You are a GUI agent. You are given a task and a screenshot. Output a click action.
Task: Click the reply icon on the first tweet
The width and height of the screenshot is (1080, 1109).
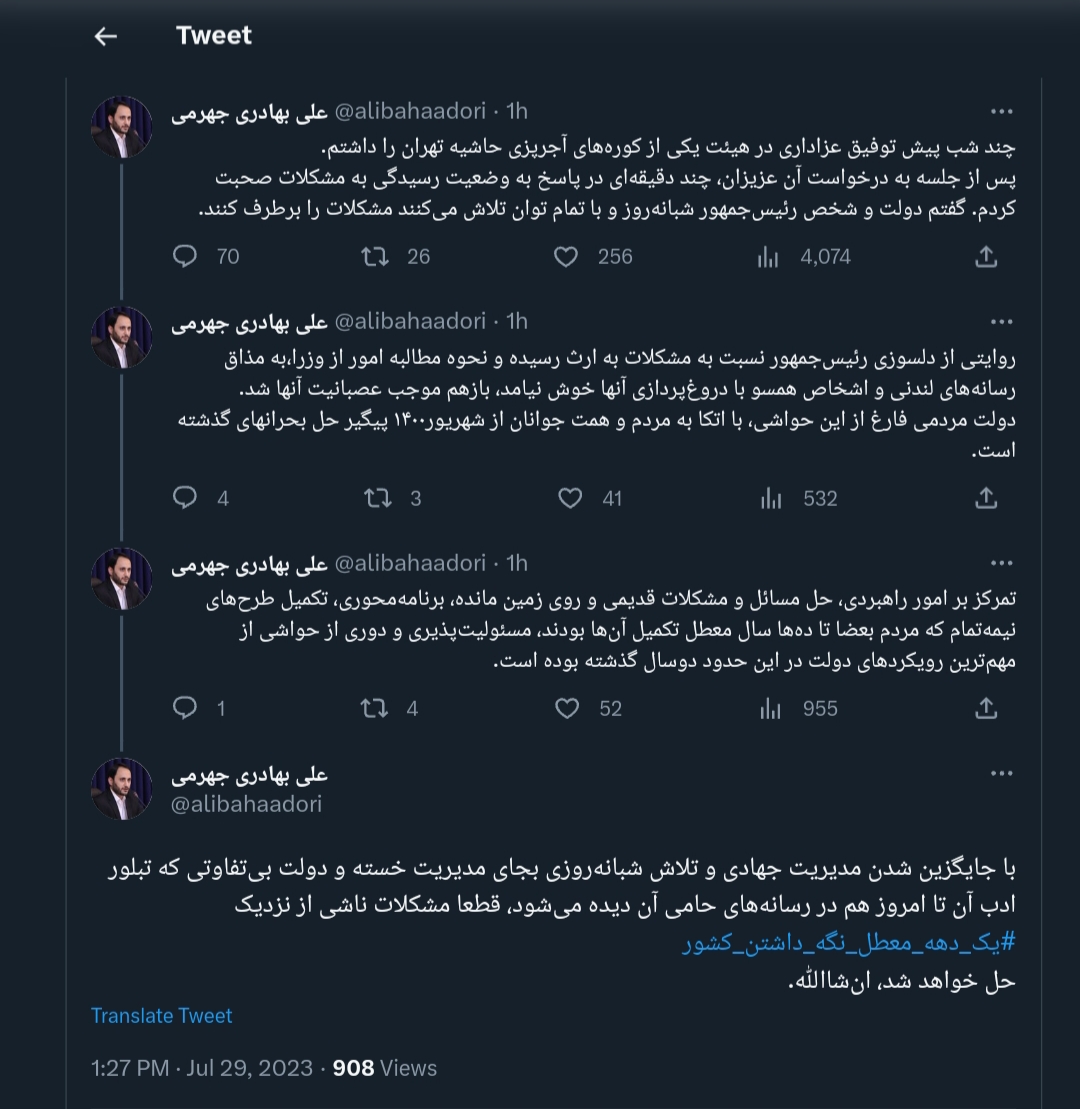[184, 257]
